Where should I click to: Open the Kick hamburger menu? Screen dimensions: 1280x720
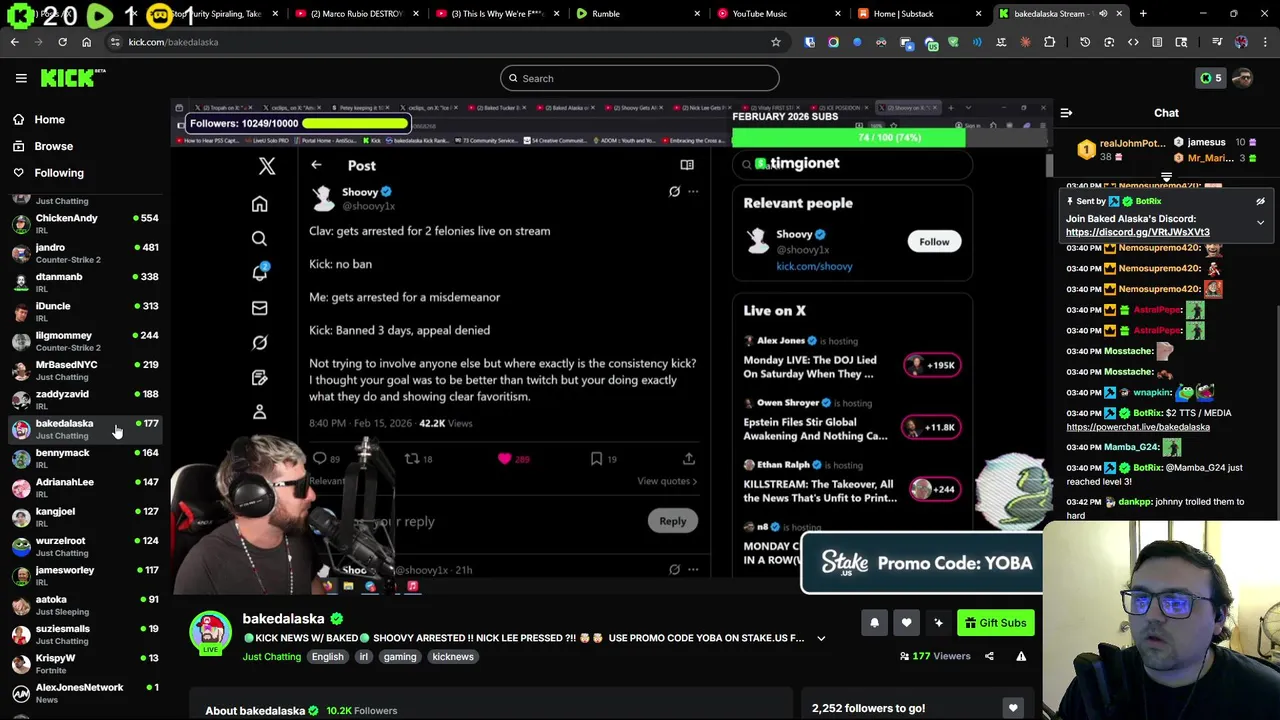(21, 78)
